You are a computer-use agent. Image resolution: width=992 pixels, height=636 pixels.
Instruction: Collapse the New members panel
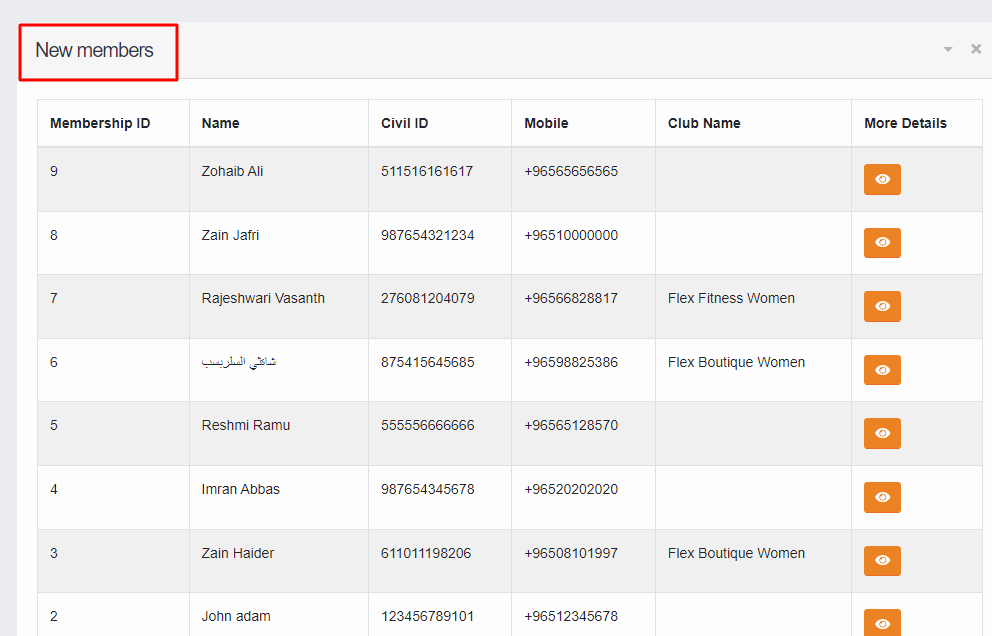coord(946,48)
